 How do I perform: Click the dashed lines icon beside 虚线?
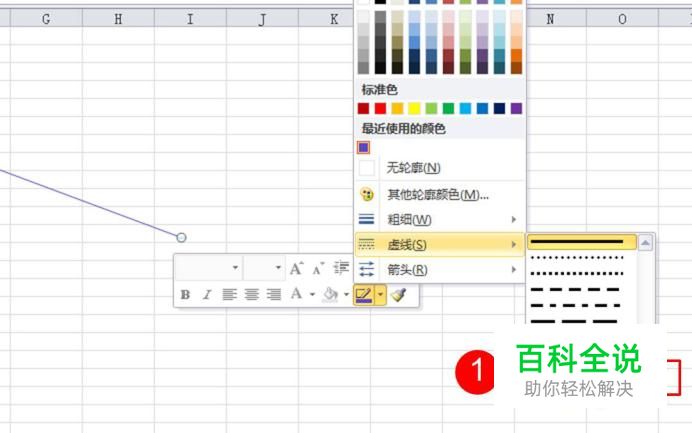[x=367, y=244]
